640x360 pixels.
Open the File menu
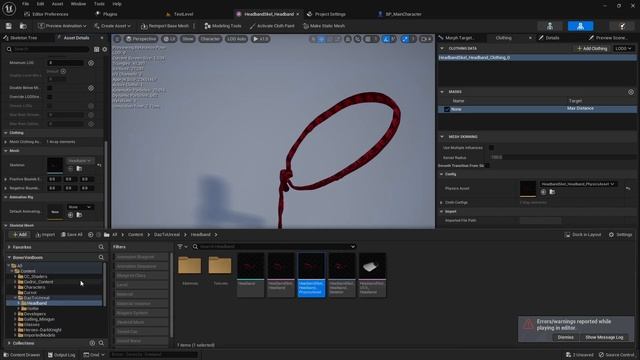(25, 4)
